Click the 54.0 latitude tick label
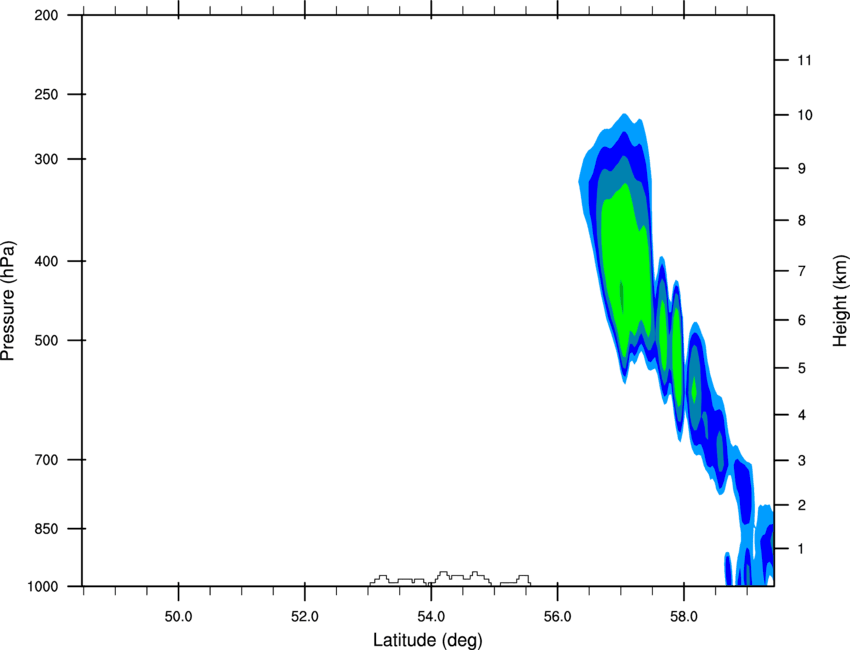The height and width of the screenshot is (650, 850). (432, 617)
